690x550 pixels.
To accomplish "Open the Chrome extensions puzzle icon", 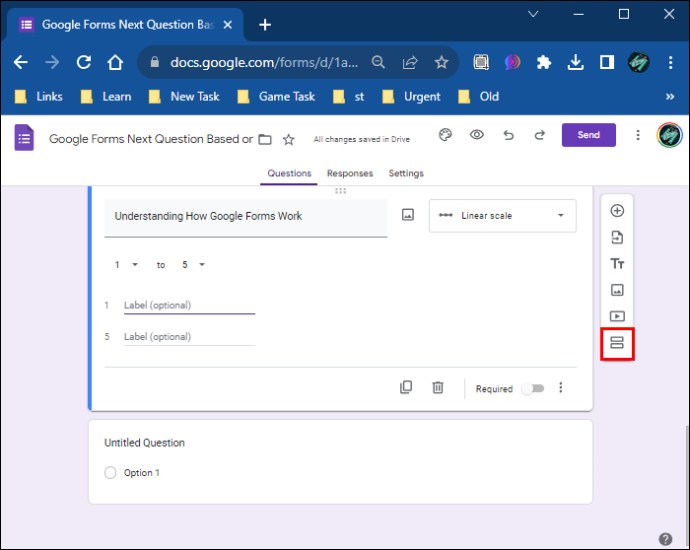I will click(x=544, y=62).
